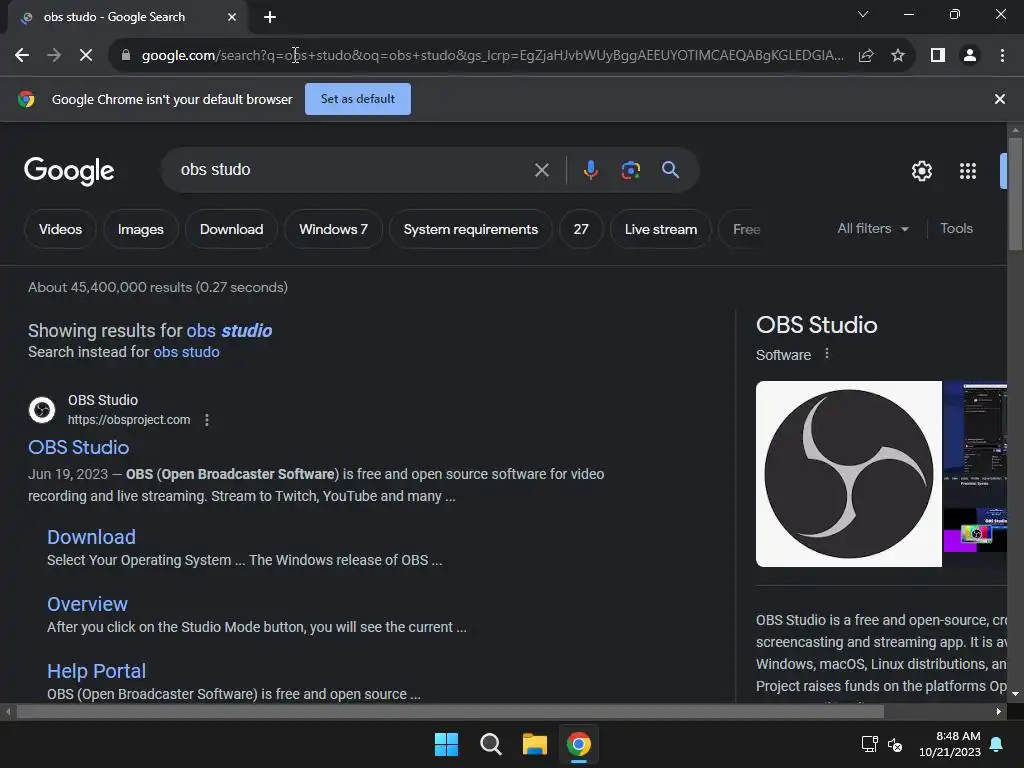Viewport: 1024px width, 768px height.
Task: Select the Videos filter chip
Action: pyautogui.click(x=60, y=229)
